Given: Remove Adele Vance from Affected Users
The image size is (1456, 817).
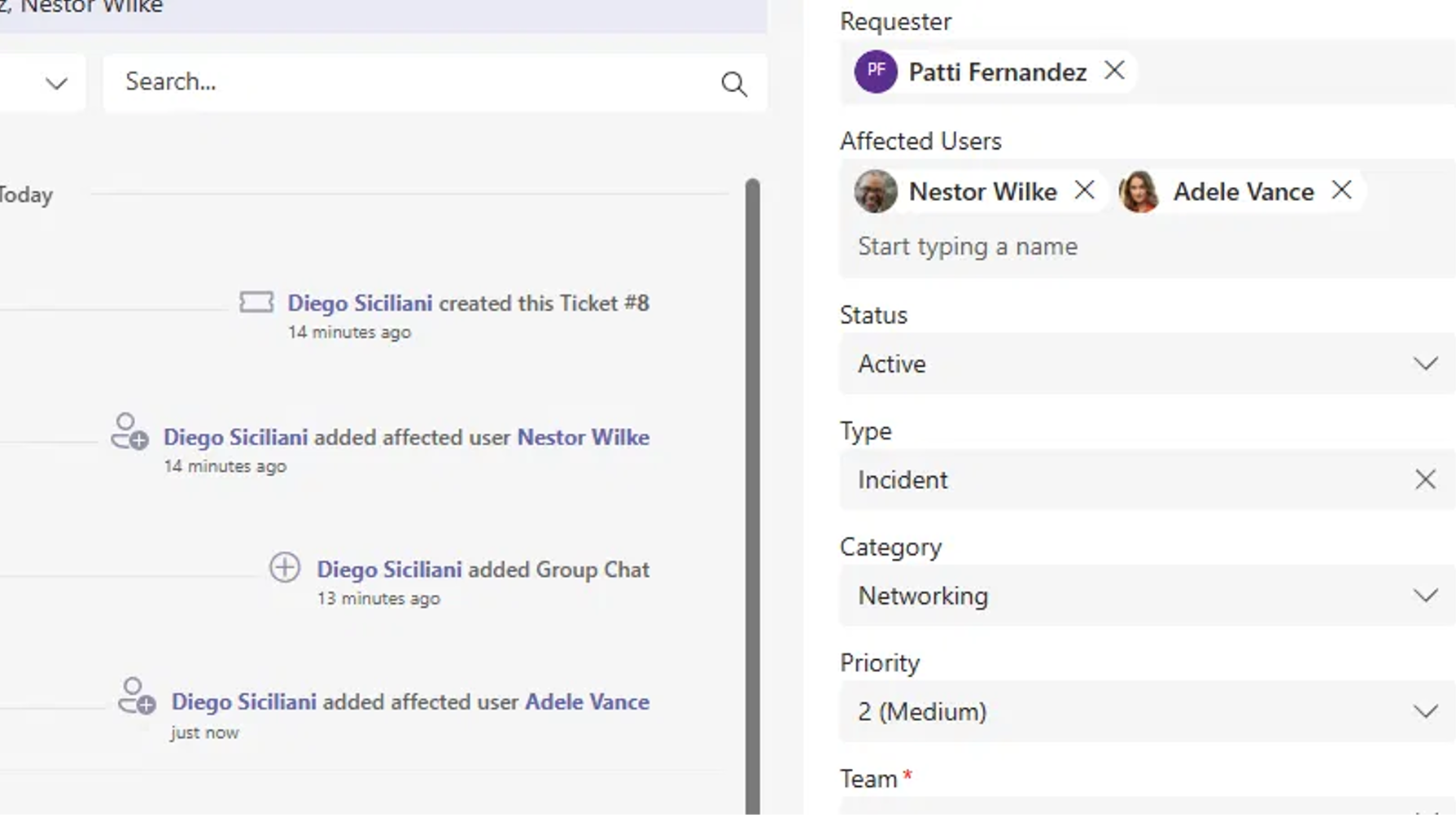Looking at the screenshot, I should pos(1341,190).
